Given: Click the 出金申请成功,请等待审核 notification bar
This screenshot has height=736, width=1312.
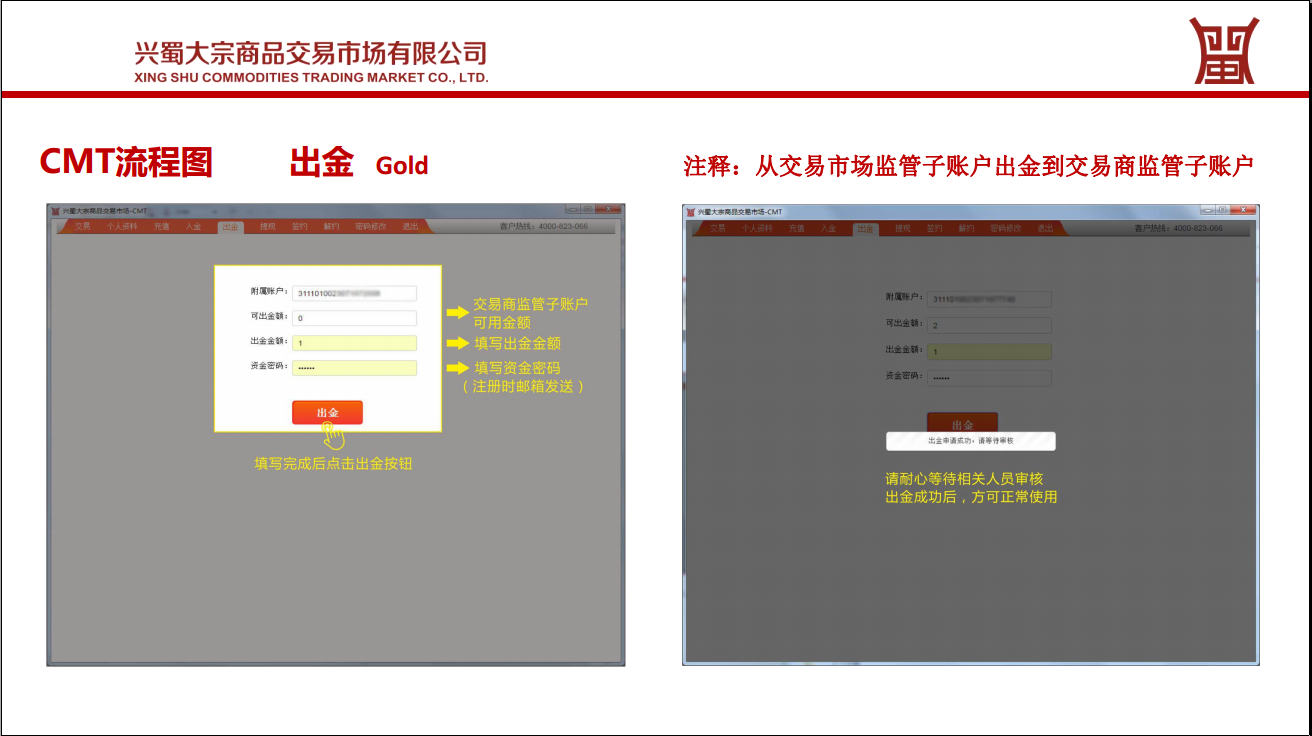Looking at the screenshot, I should (970, 441).
